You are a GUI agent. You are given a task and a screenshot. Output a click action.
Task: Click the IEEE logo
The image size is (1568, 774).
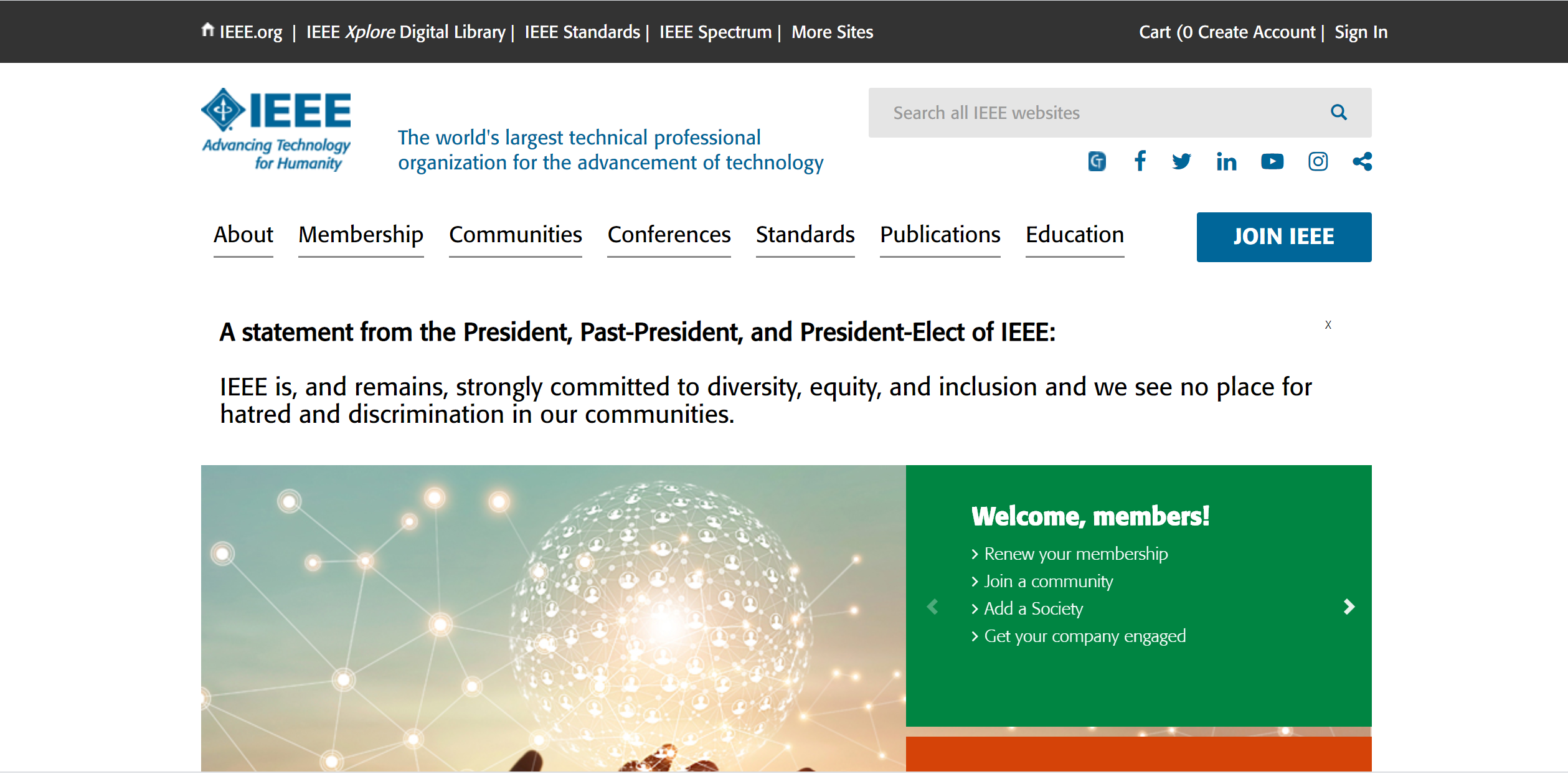click(x=276, y=130)
